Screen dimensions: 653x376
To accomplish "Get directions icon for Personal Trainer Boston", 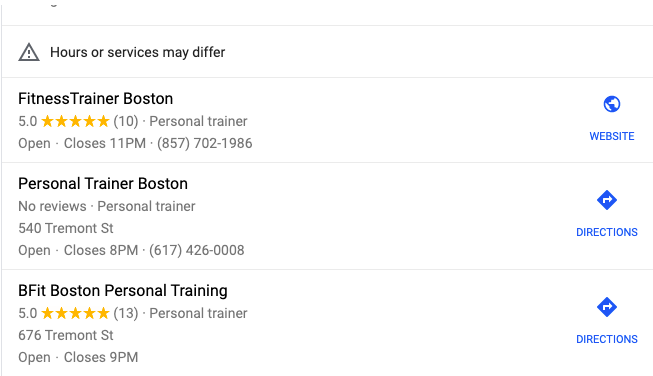I will coord(607,200).
